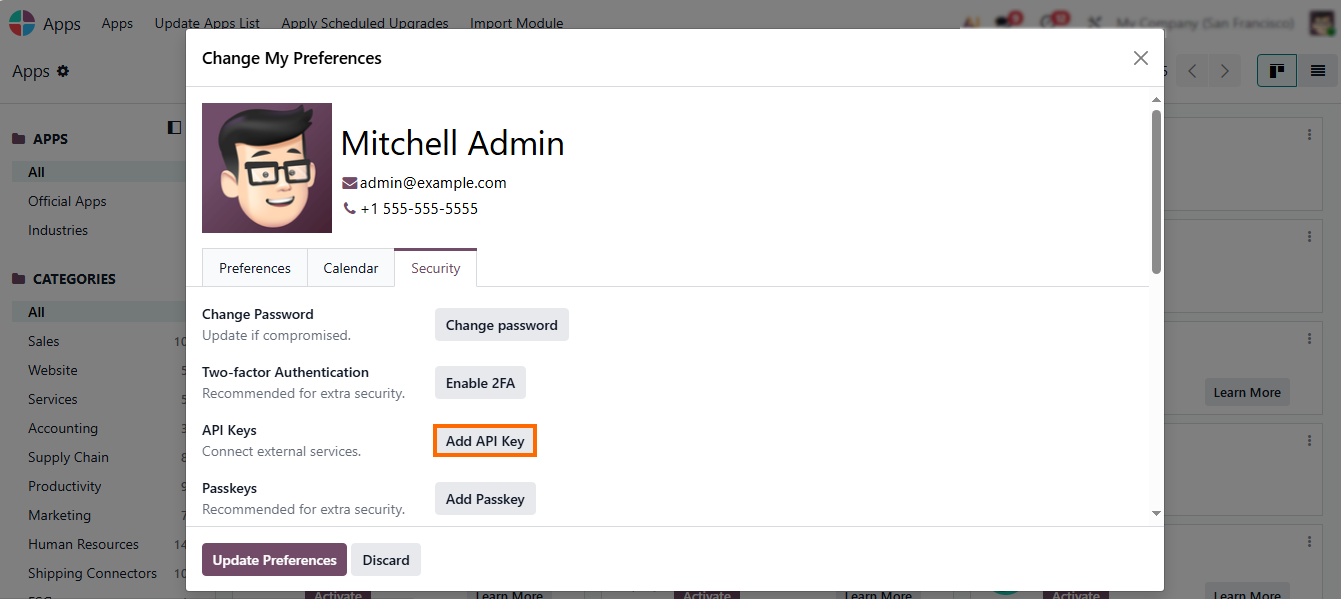Click the Odoo logo home icon
This screenshot has width=1341, height=599.
(21, 23)
